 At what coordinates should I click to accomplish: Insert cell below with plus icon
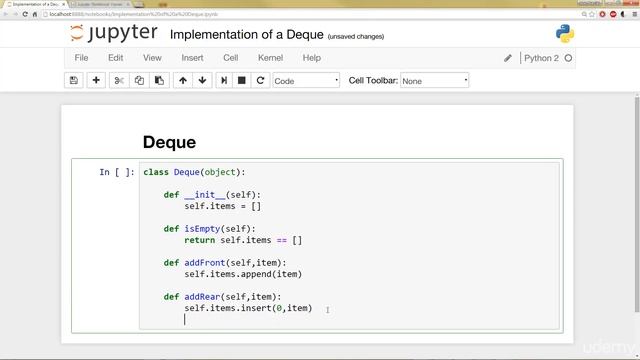tap(96, 80)
